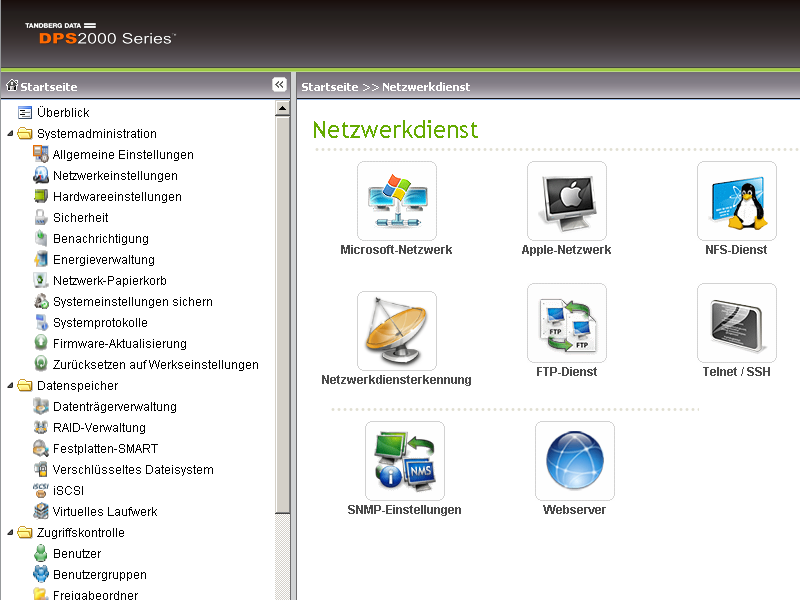Click the Virtuelles Laufwerk icon
Screen dimensions: 800x600
tap(41, 511)
